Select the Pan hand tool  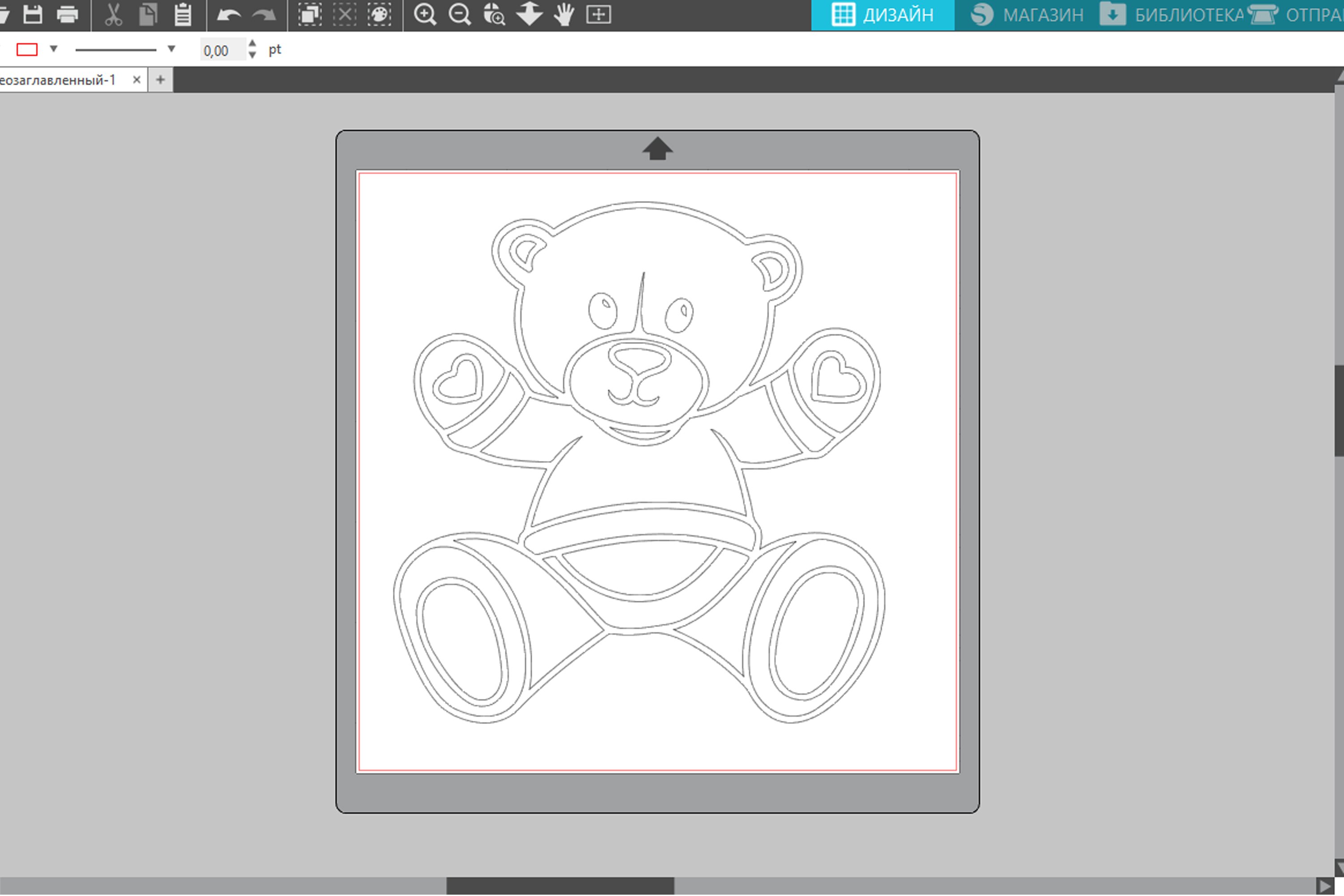pos(564,14)
